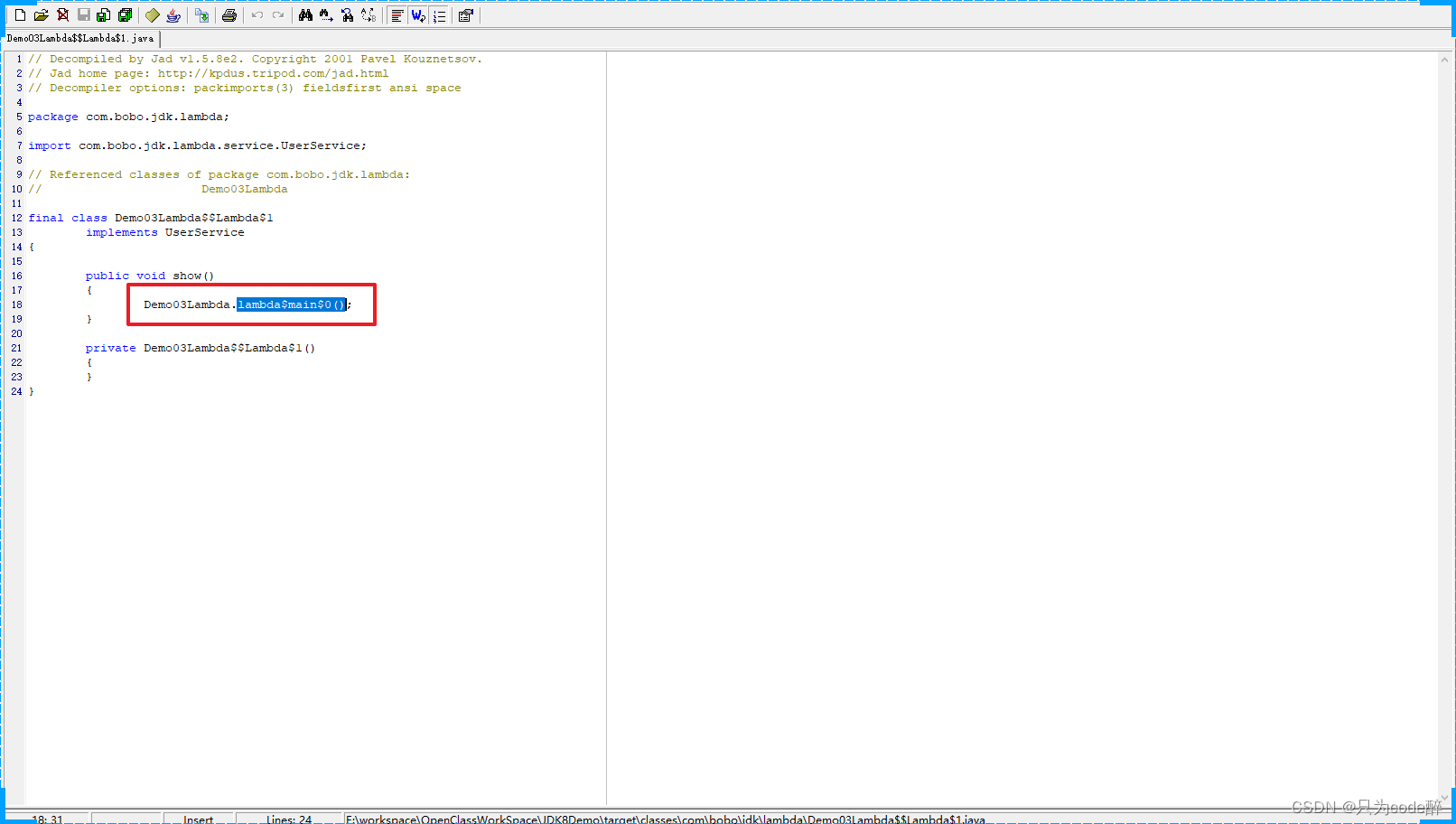The height and width of the screenshot is (824, 1456).
Task: Click the scroll up arrow of the vertical scrollbar
Action: click(x=1445, y=60)
